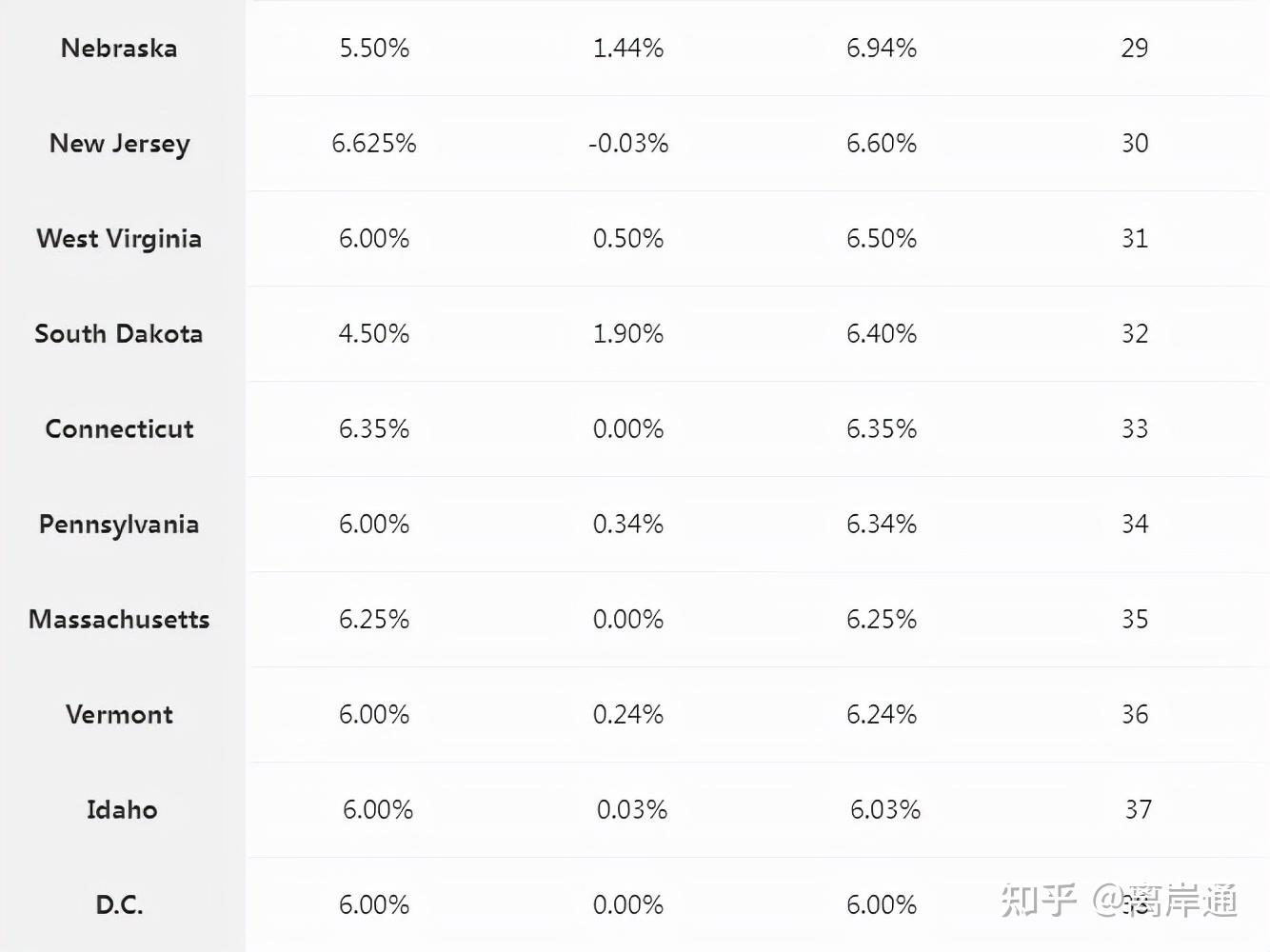Click the Nebraska row header

pyautogui.click(x=119, y=49)
